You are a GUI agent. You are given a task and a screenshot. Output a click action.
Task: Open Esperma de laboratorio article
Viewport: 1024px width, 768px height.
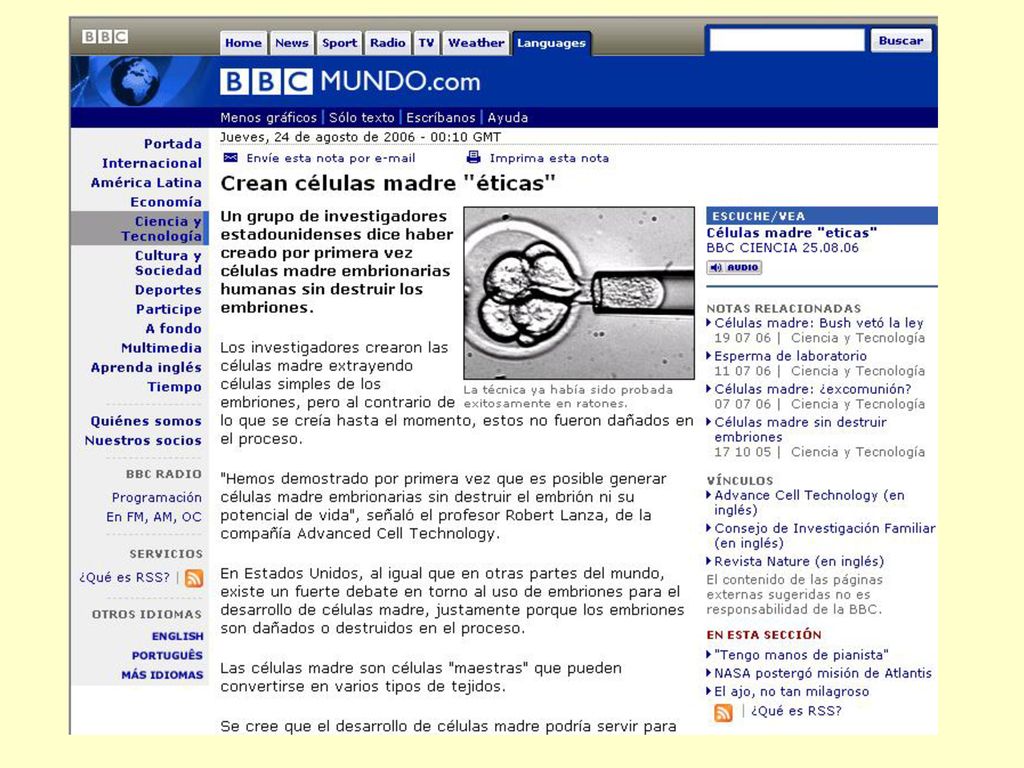(790, 356)
